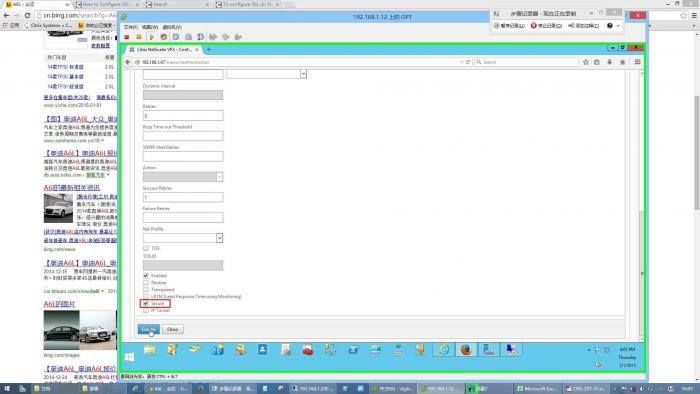Toggle the TOS checkbox
The image size is (700, 394).
click(x=146, y=249)
